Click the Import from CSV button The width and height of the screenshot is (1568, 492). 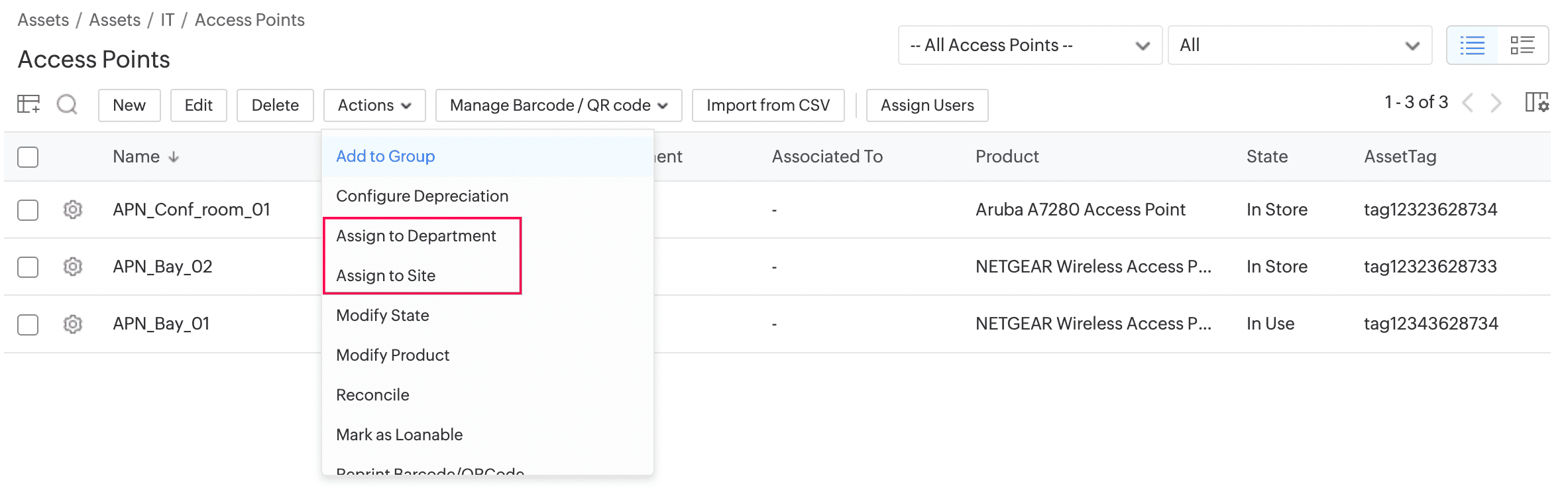point(767,105)
